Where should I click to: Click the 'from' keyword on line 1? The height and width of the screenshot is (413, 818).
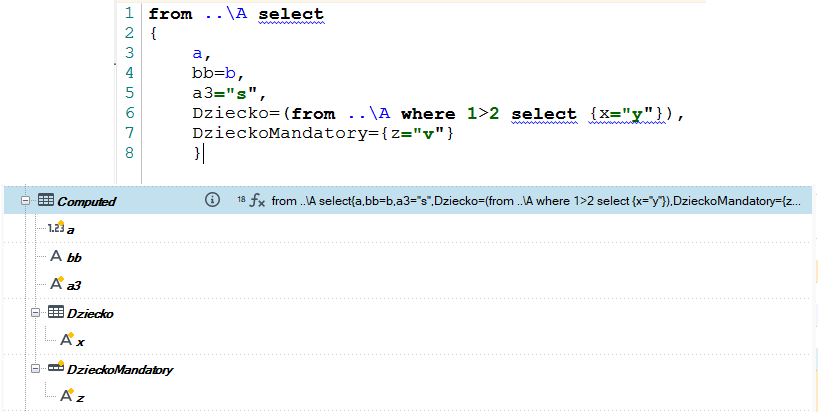[x=170, y=14]
